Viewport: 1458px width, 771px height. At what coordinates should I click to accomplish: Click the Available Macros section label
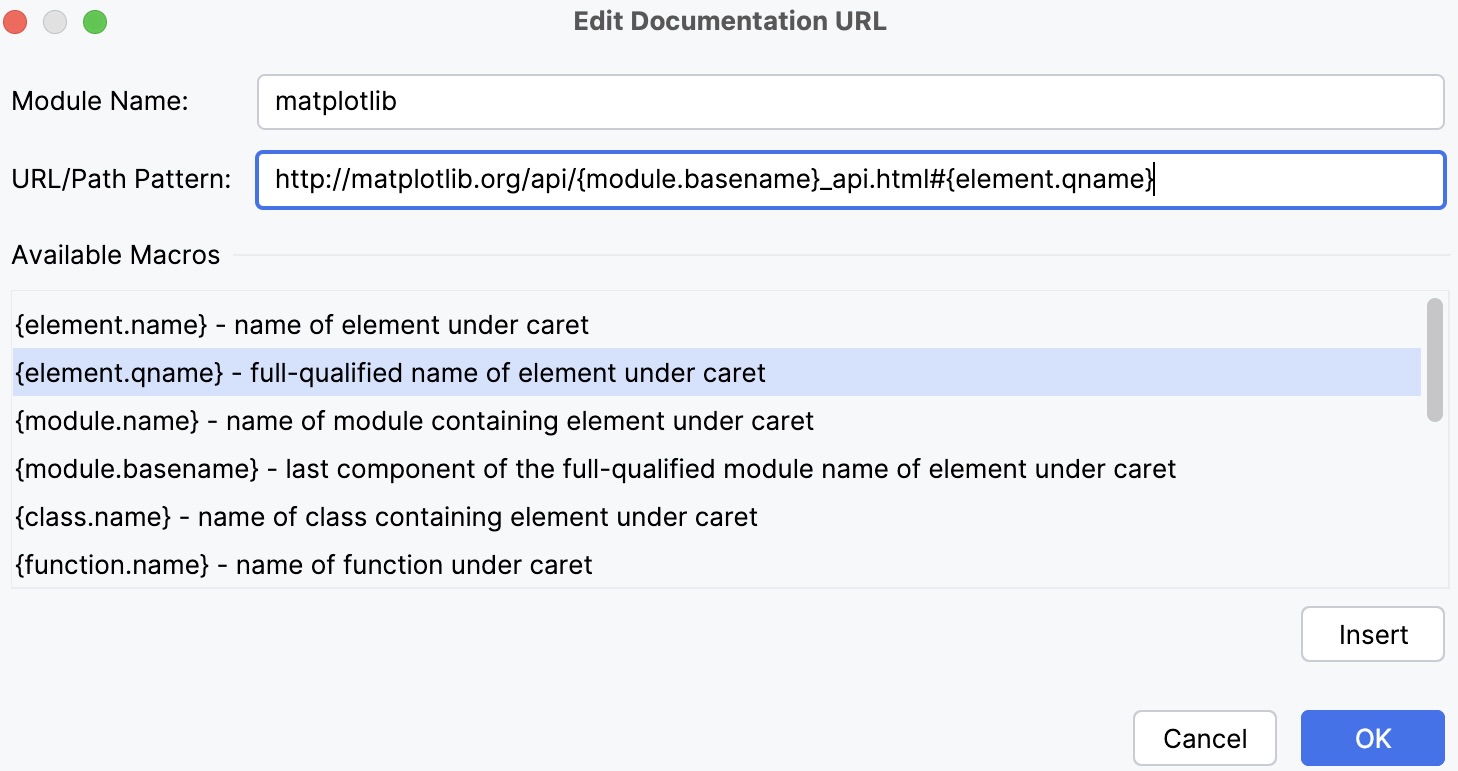click(114, 255)
